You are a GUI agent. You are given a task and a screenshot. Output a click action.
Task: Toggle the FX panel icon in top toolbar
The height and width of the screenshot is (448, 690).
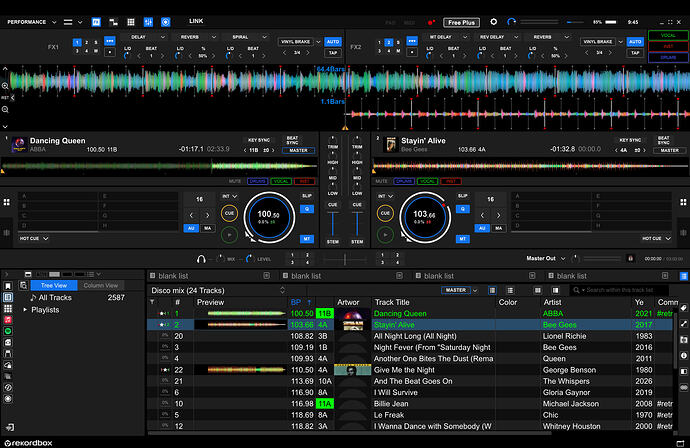pos(96,22)
